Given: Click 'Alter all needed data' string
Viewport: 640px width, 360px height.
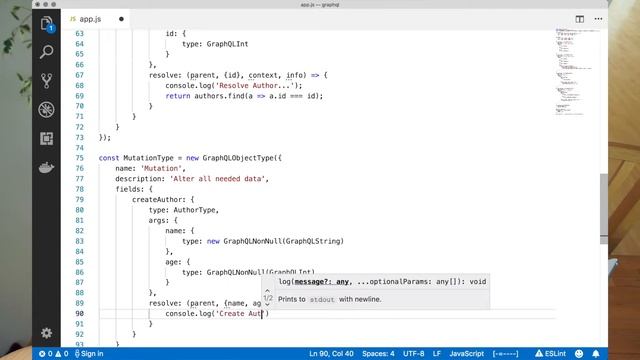Looking at the screenshot, I should click(217, 179).
